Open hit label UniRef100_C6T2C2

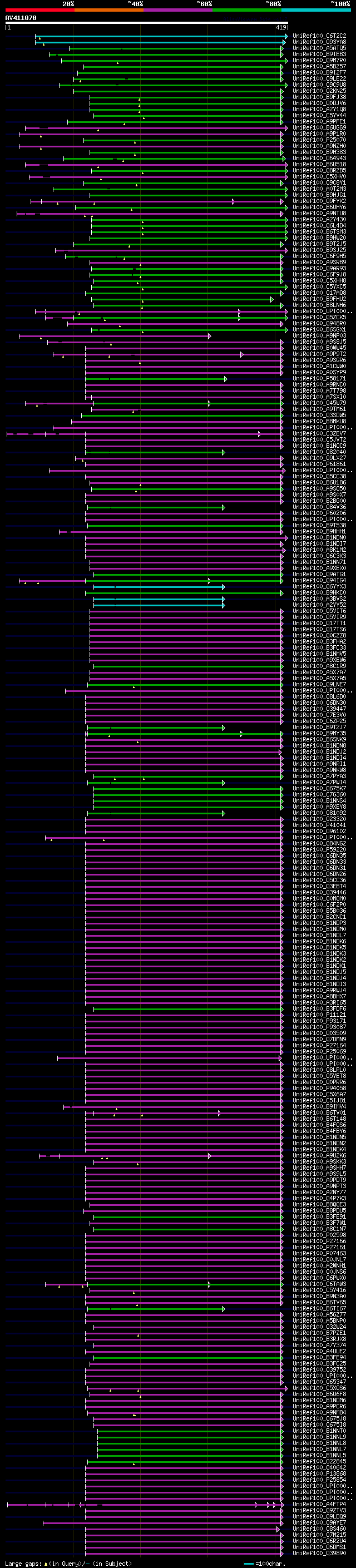pyautogui.click(x=319, y=36)
